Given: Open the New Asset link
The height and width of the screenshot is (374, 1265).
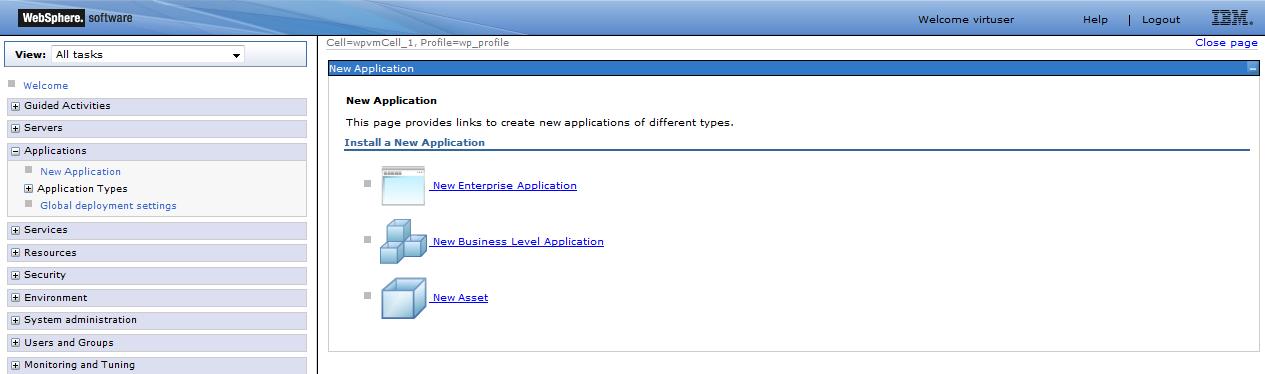Looking at the screenshot, I should 460,298.
